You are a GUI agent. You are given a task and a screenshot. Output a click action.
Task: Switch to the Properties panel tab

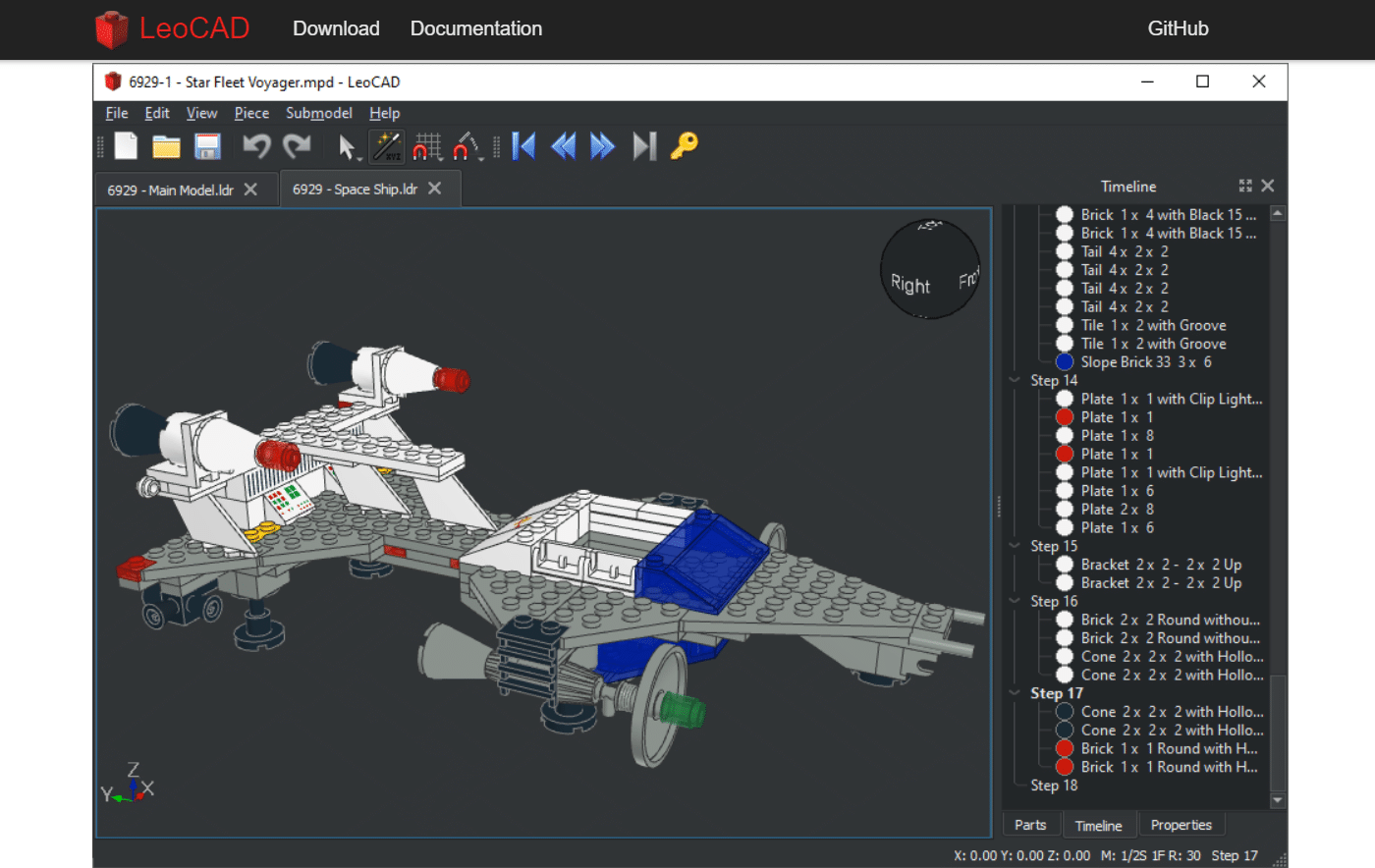tap(1181, 825)
